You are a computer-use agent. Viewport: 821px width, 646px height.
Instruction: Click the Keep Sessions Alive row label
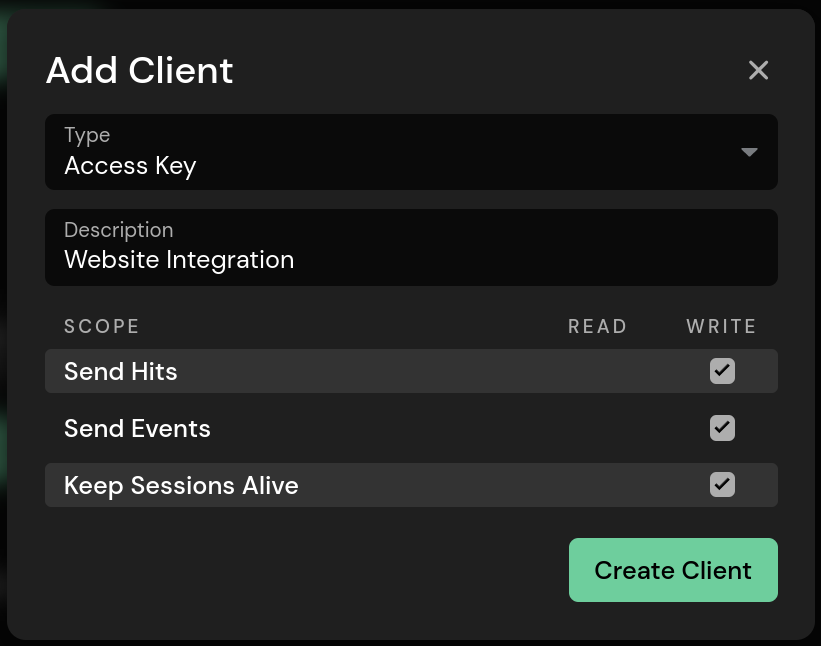click(181, 486)
